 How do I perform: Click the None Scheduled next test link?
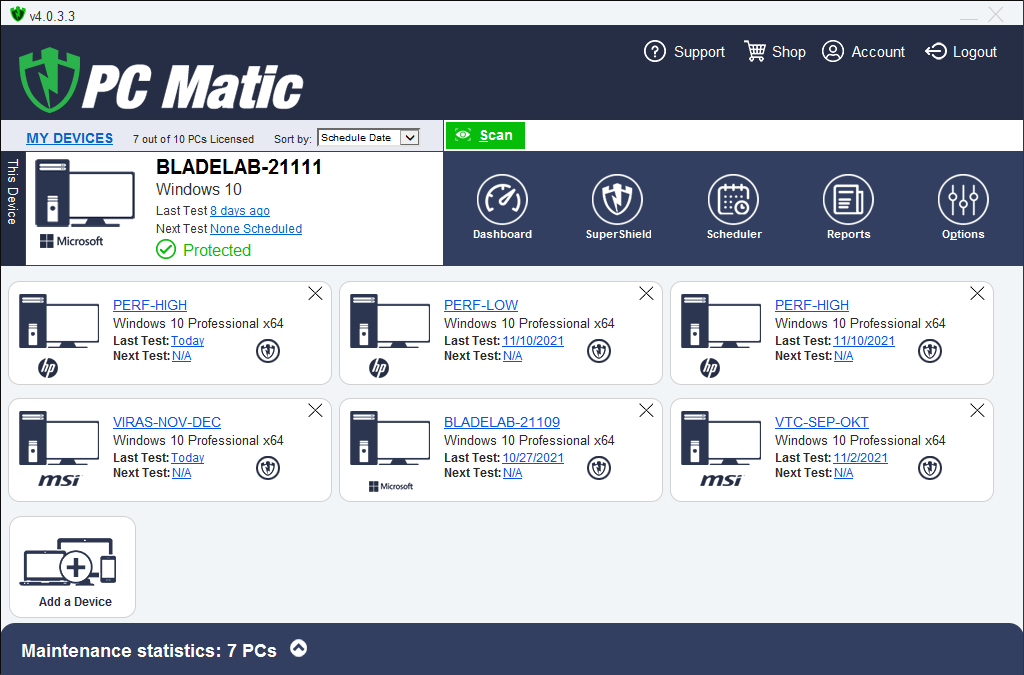click(x=255, y=229)
